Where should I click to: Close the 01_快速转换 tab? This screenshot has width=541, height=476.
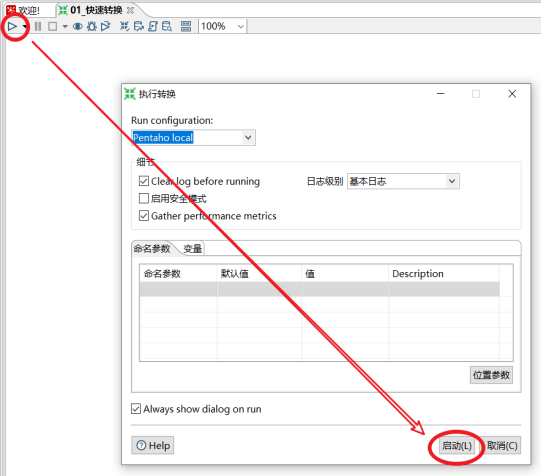[130, 10]
